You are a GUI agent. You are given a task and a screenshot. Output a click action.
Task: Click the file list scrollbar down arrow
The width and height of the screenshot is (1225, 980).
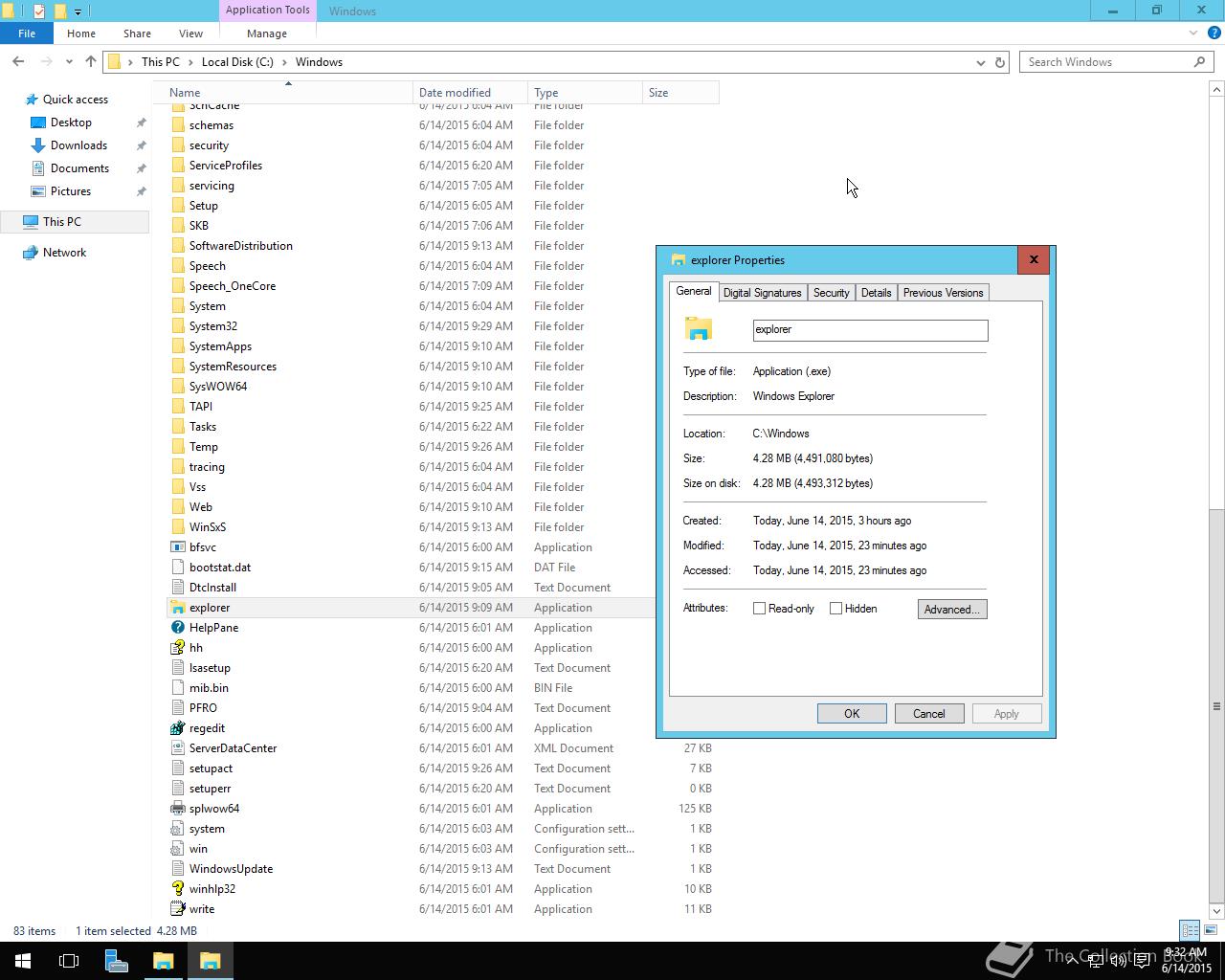1216,910
